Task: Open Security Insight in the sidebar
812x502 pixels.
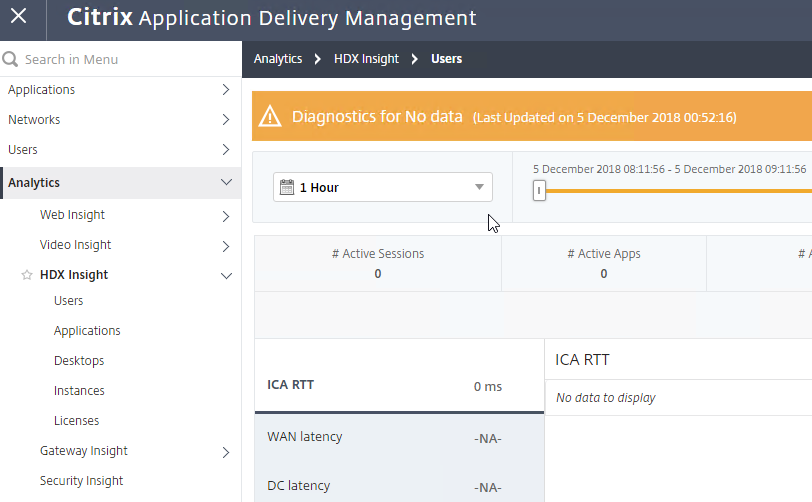Action: tap(81, 481)
